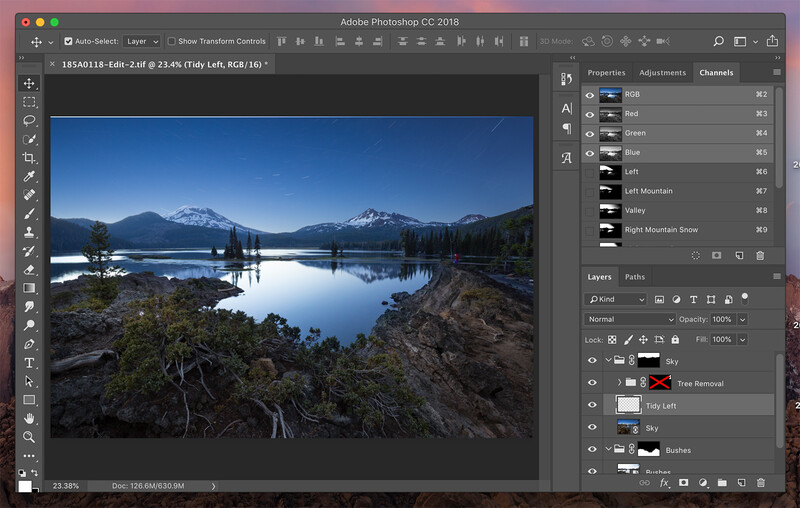Click the search magnifier in options bar
The height and width of the screenshot is (508, 800).
(718, 41)
